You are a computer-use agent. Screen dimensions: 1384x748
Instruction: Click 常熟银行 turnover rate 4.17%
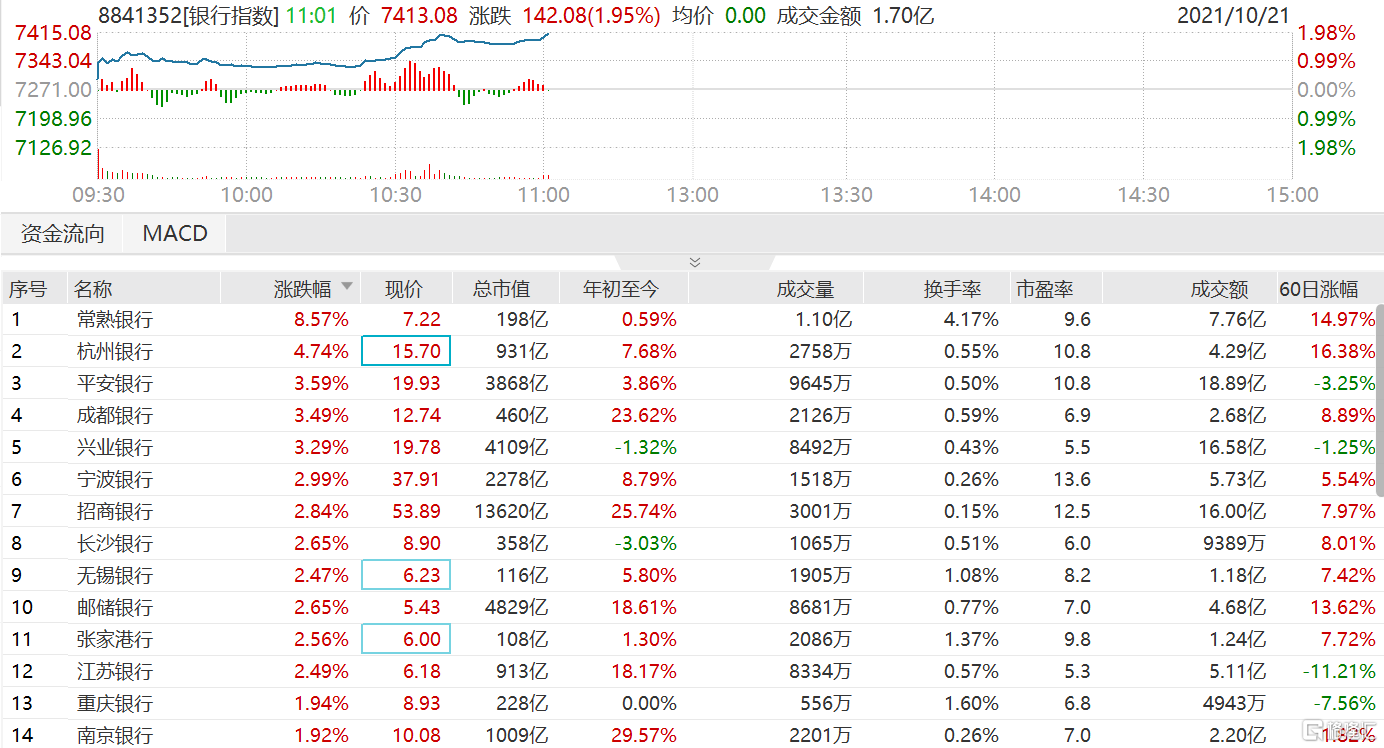[x=970, y=320]
